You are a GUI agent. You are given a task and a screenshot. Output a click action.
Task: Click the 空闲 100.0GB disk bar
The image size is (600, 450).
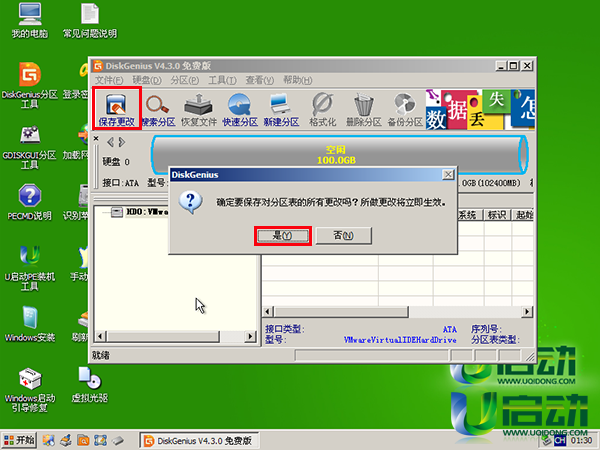(339, 155)
